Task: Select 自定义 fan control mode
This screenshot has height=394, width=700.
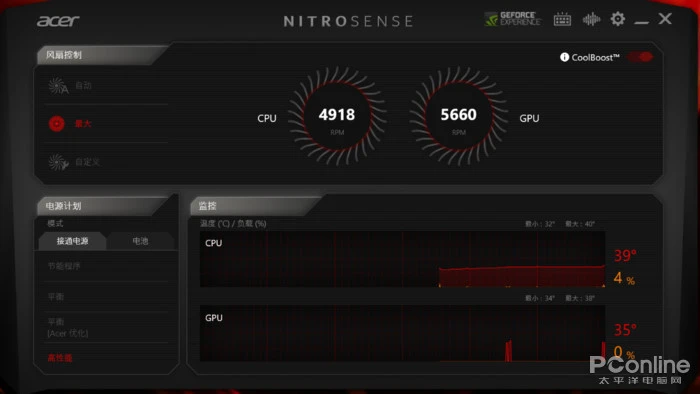Action: click(88, 162)
